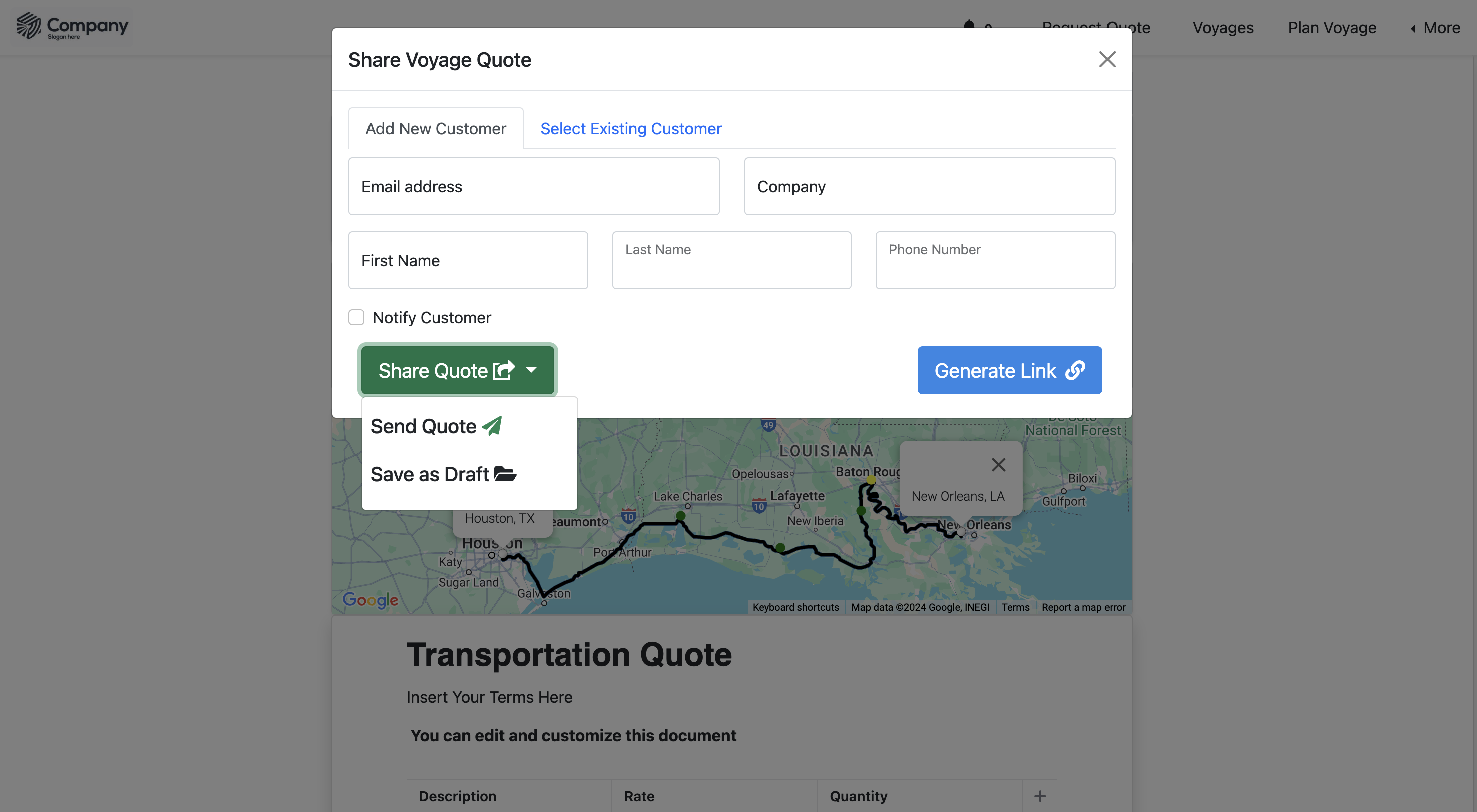Focus the Email address field
The width and height of the screenshot is (1477, 812).
[534, 186]
